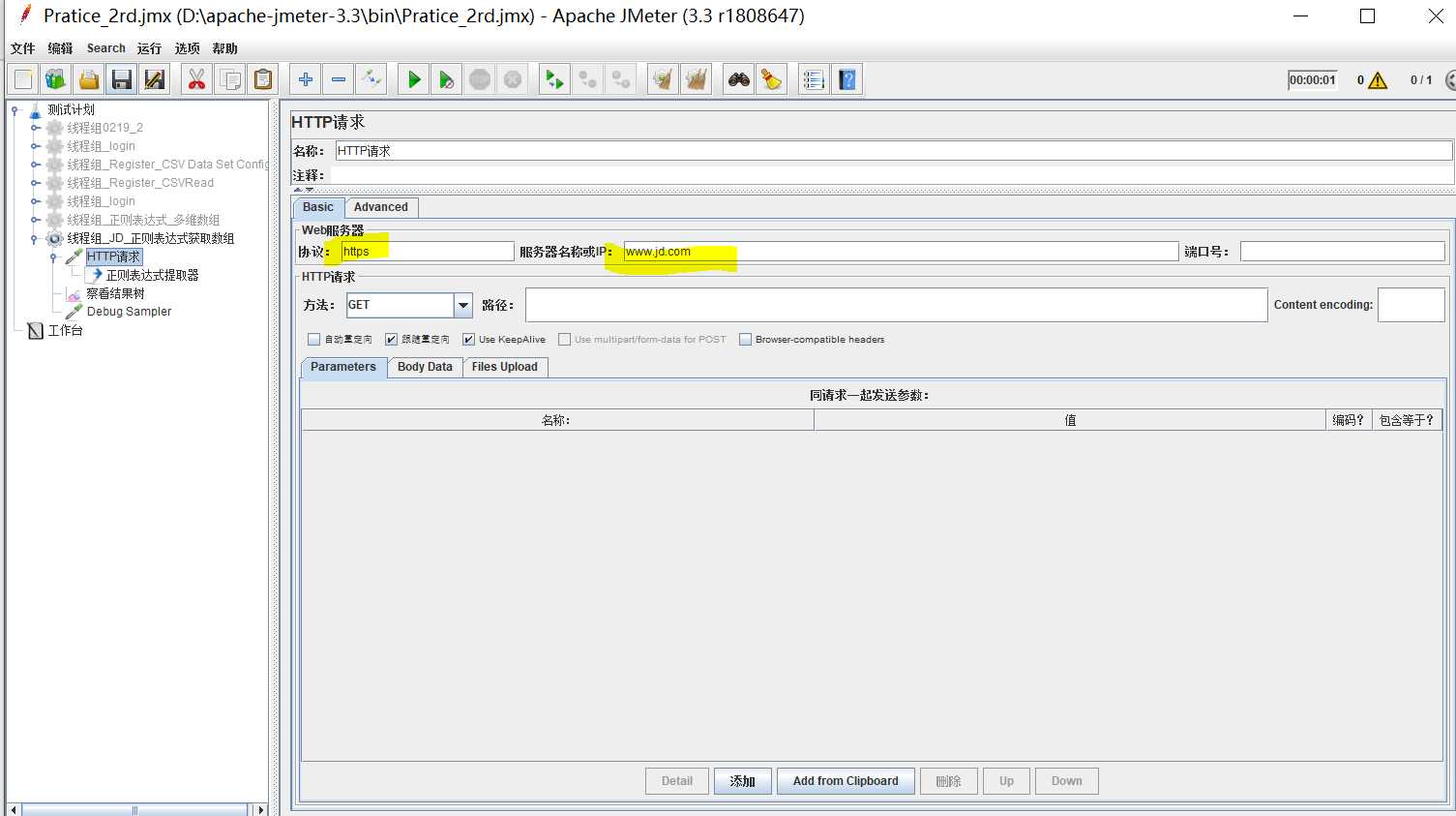Screen dimensions: 1456x816
Task: Click the Remote Stop All icon
Action: 587,79
